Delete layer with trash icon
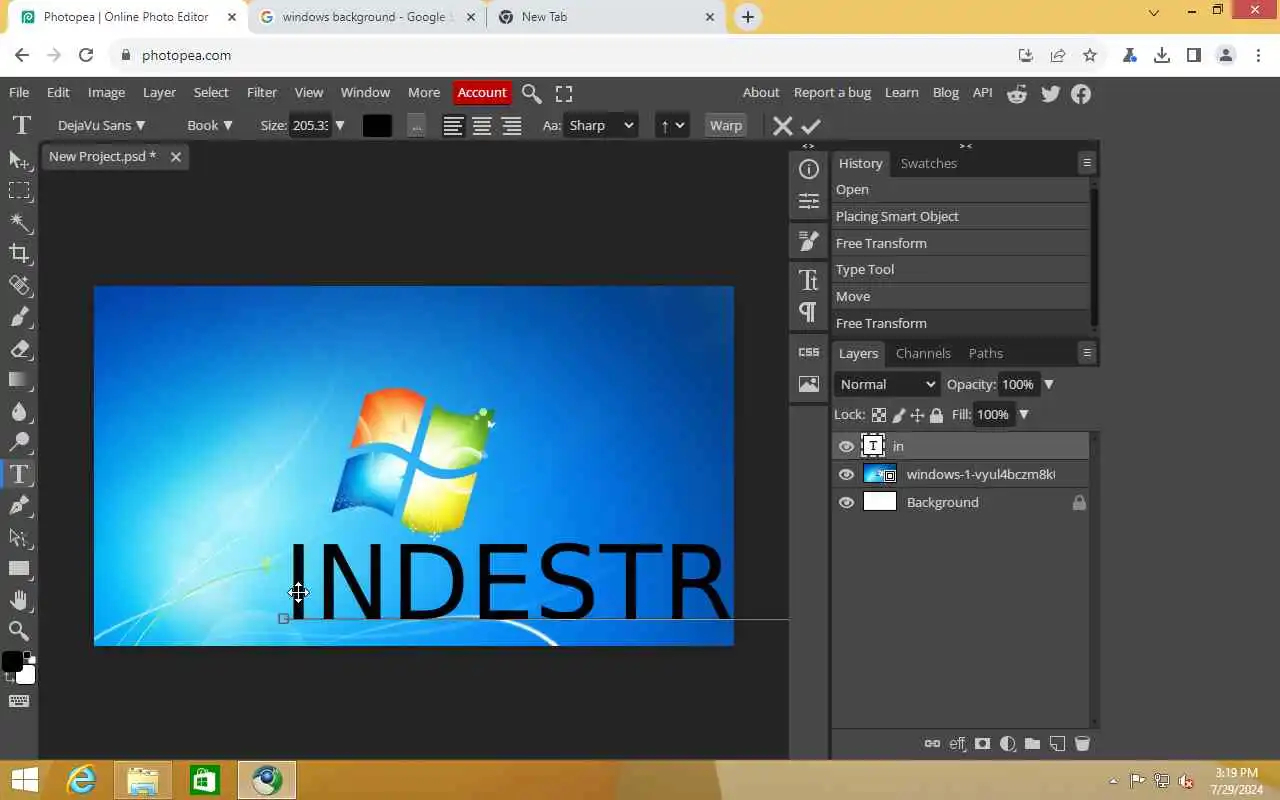Image resolution: width=1280 pixels, height=800 pixels. [1082, 744]
